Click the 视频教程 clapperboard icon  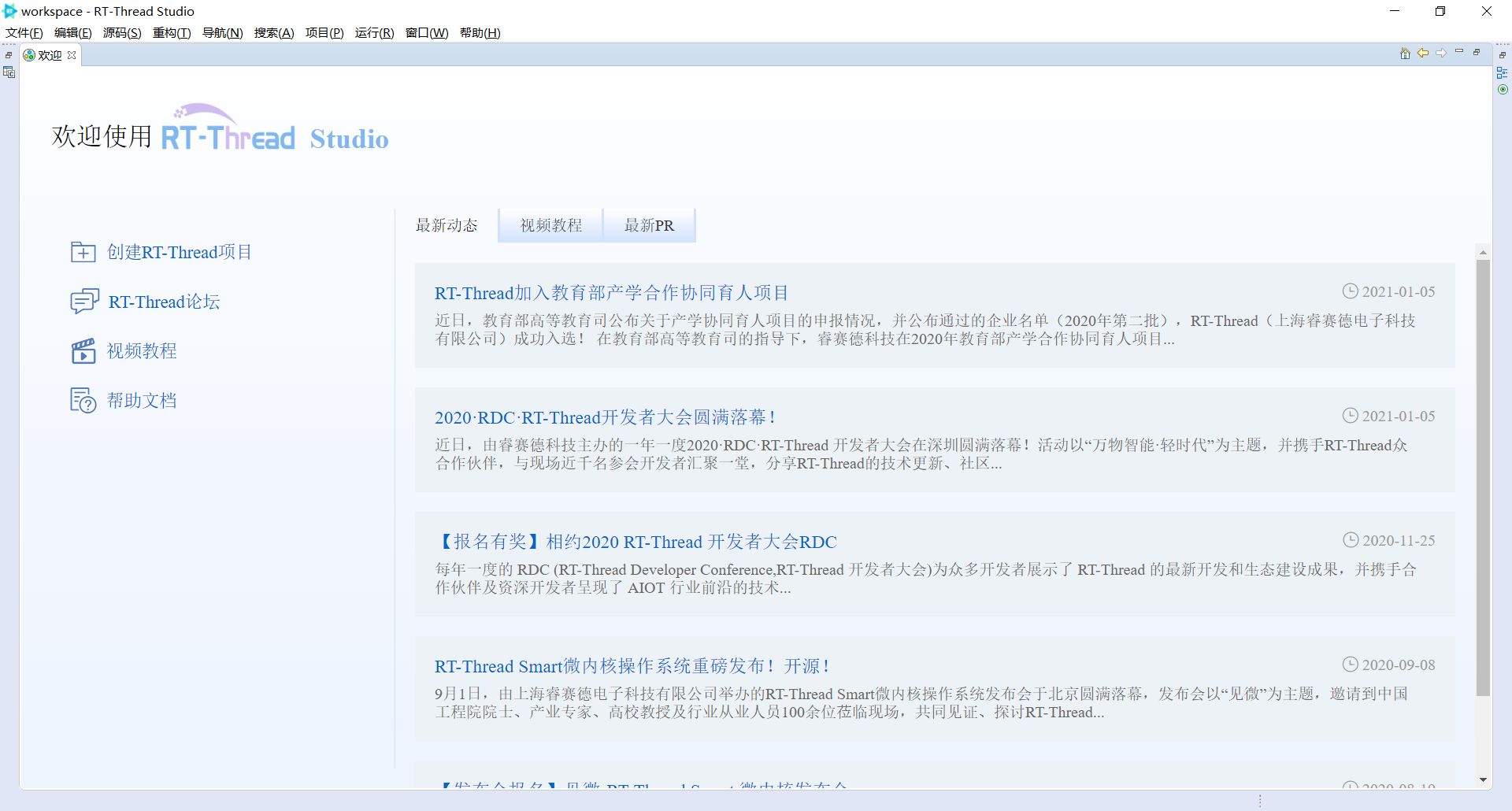[83, 350]
